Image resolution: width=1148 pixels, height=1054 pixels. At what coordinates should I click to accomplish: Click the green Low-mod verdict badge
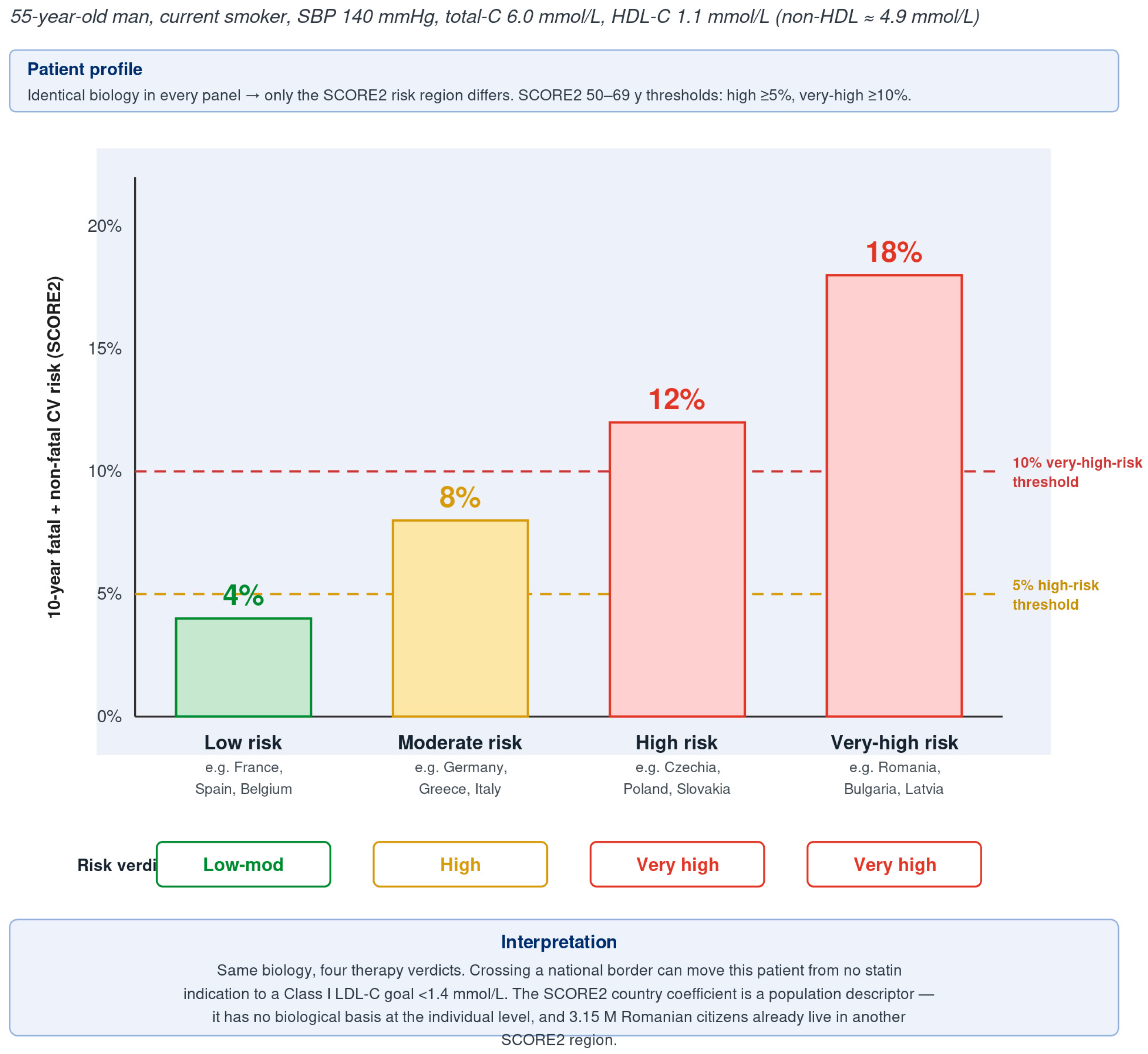(243, 864)
